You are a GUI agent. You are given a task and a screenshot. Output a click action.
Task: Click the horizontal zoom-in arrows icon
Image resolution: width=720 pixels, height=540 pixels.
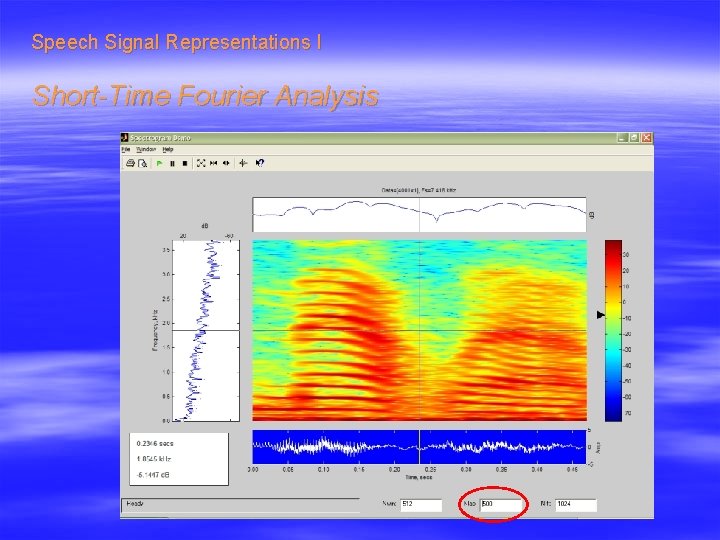tap(214, 163)
